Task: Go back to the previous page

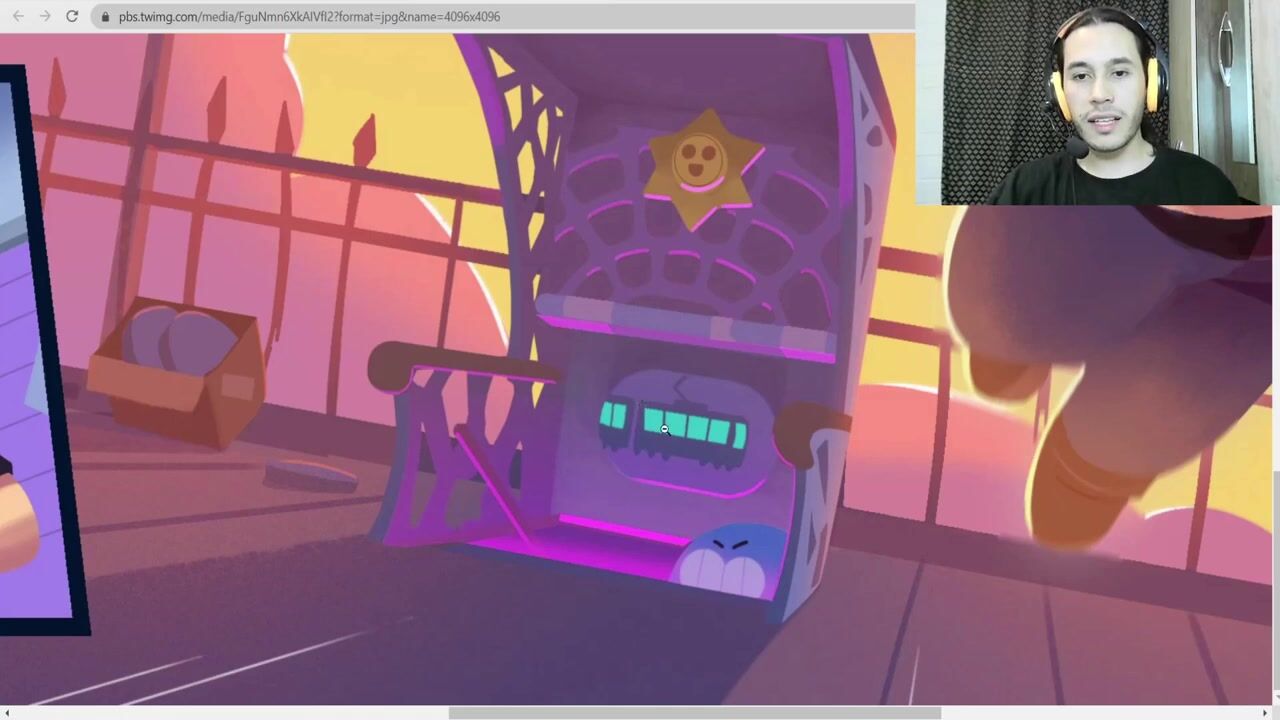Action: click(18, 16)
